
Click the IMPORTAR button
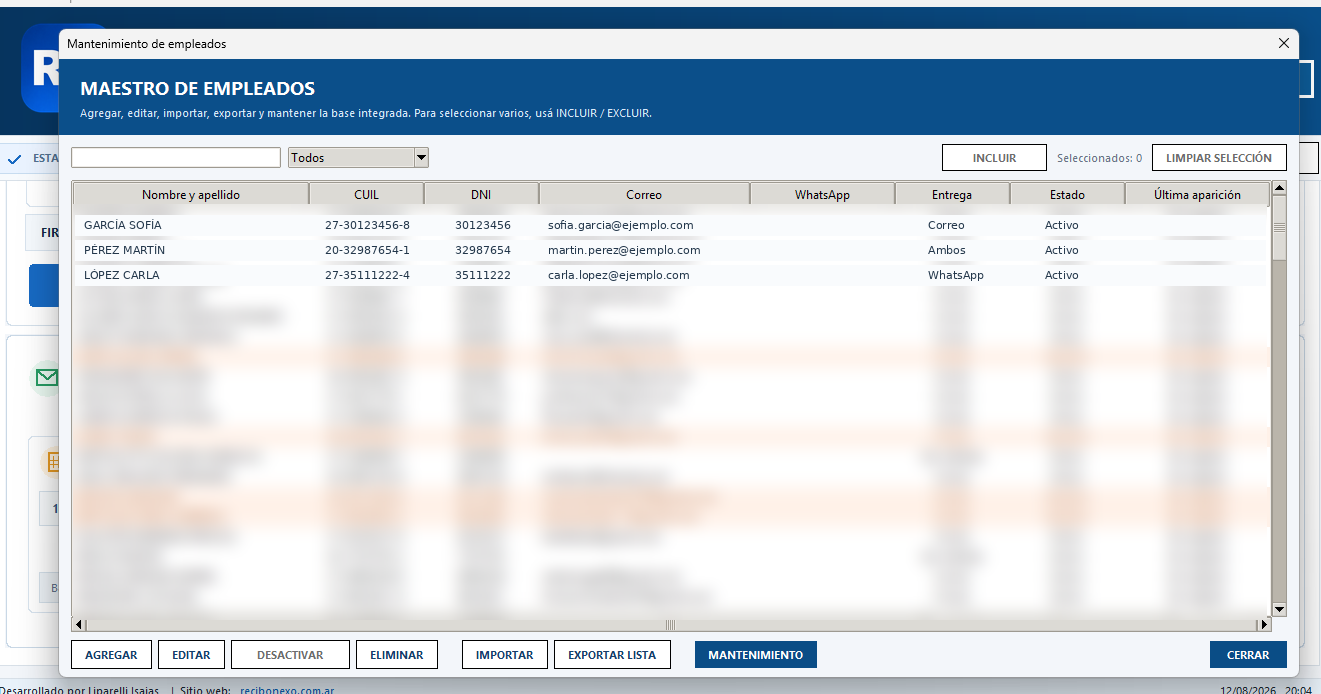(505, 655)
